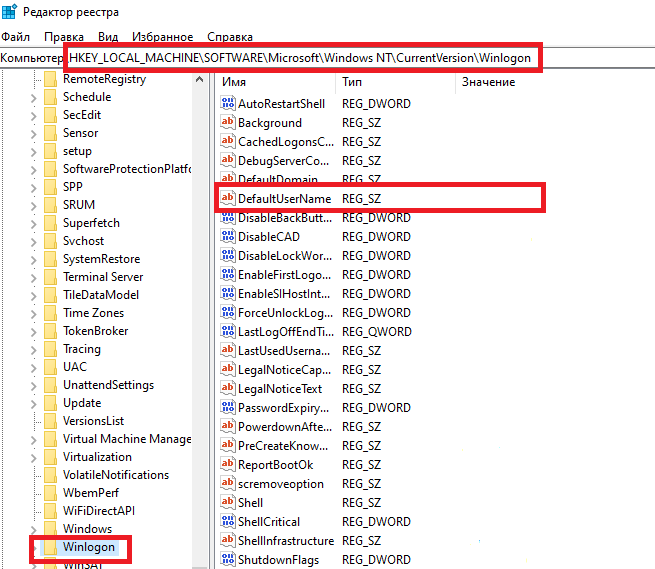Click the WbemPerf folder icon
The height and width of the screenshot is (569, 655).
[51, 493]
